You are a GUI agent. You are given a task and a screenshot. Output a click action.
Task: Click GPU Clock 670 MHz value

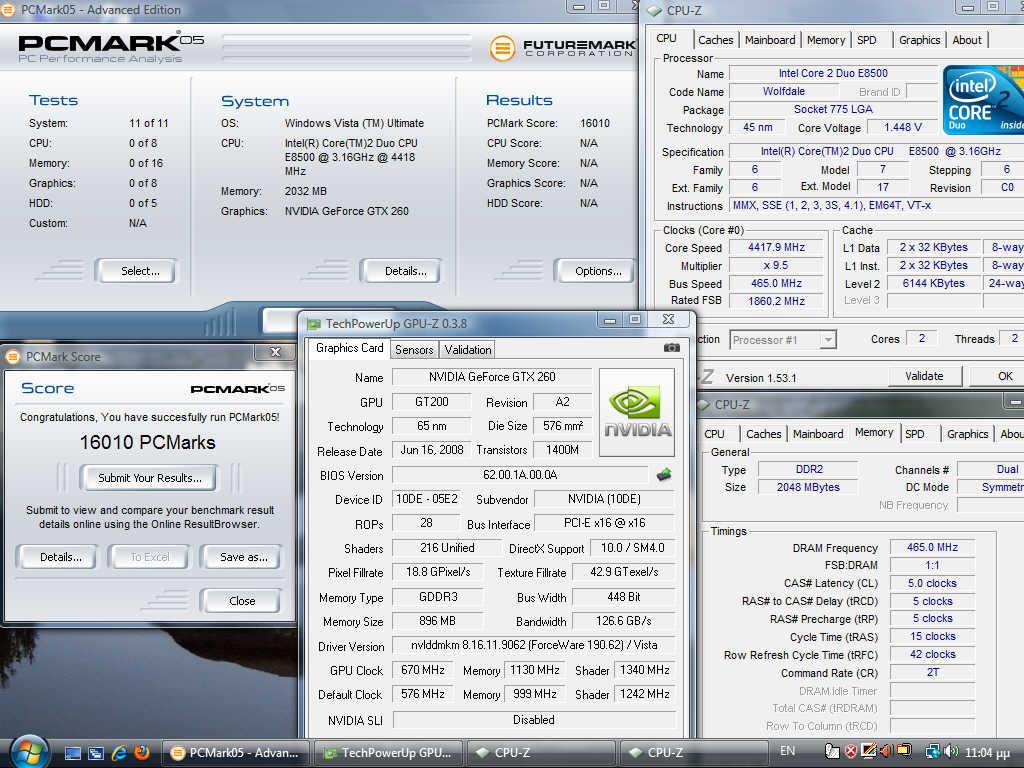423,670
